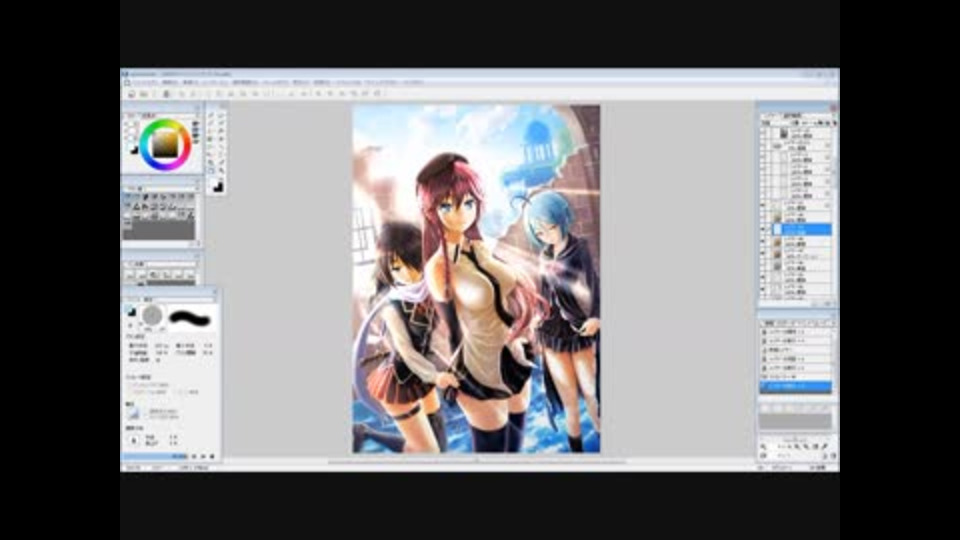Click the black brush stroke preview
The image size is (960, 540).
(x=190, y=318)
